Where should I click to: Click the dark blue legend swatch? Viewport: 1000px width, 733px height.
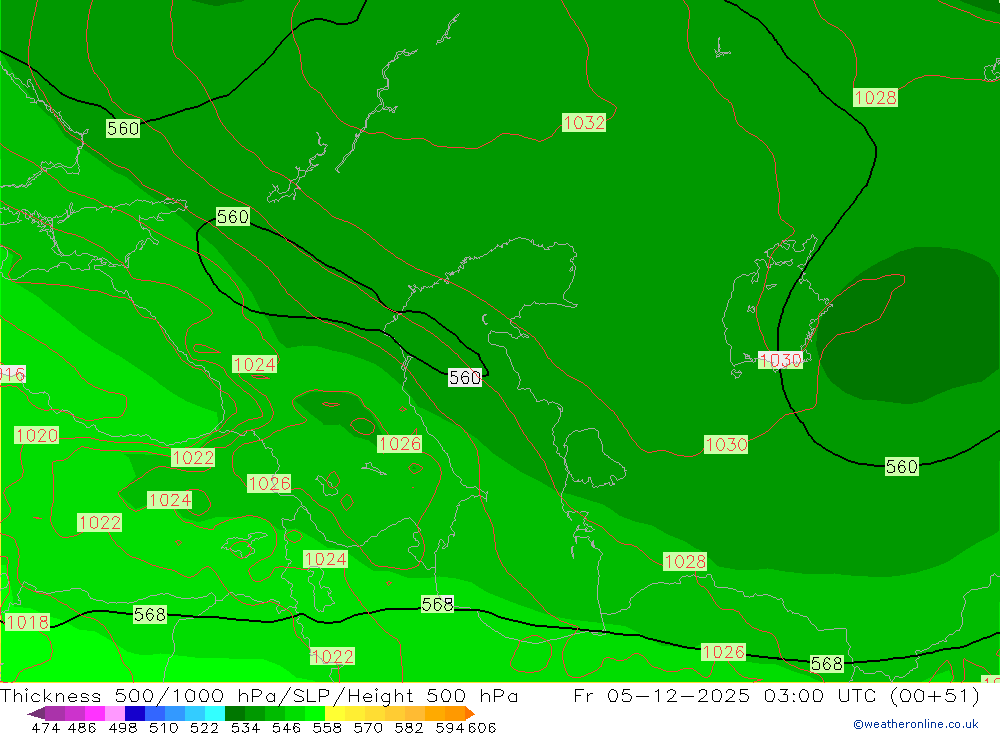point(135,713)
